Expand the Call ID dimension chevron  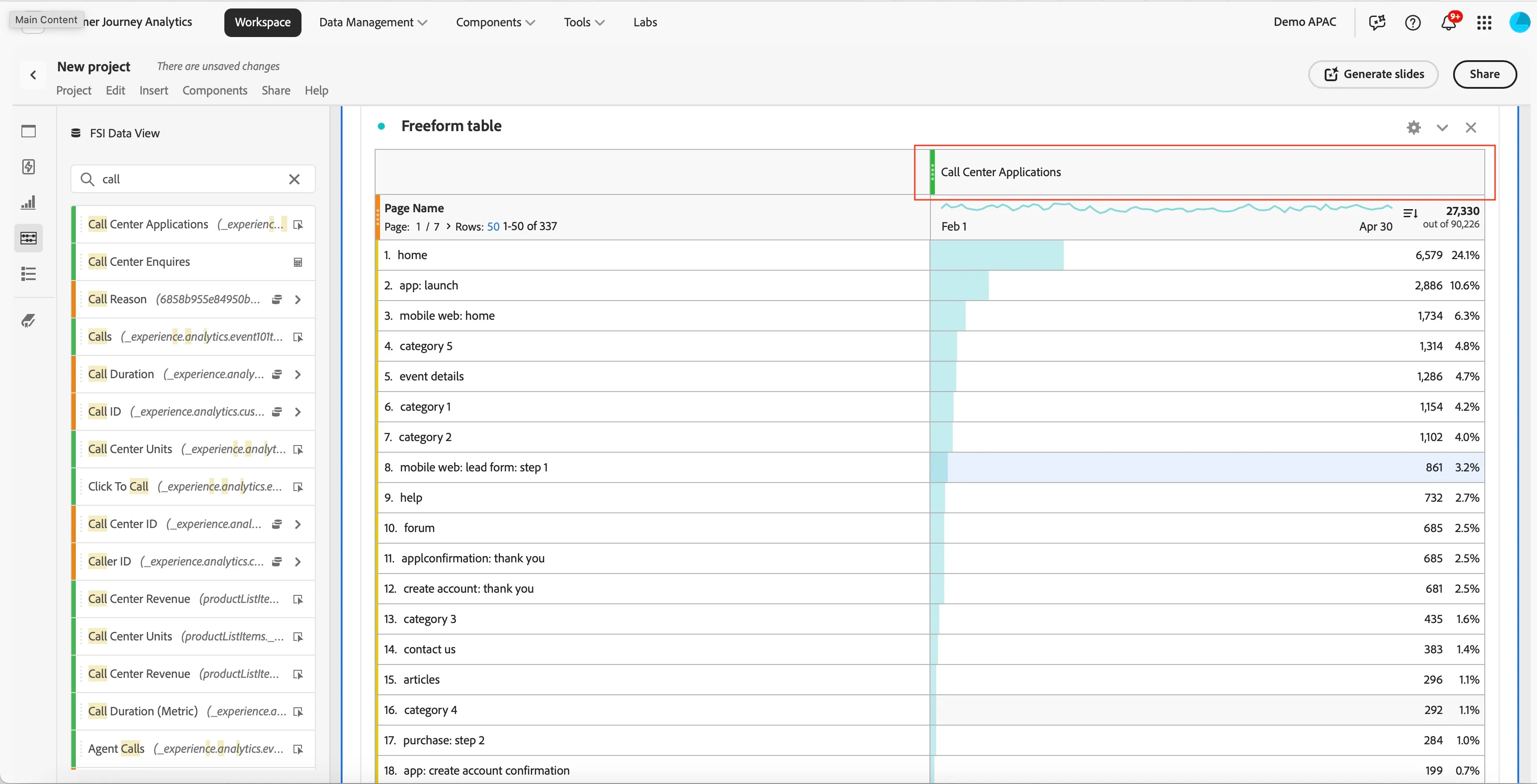pyautogui.click(x=298, y=412)
